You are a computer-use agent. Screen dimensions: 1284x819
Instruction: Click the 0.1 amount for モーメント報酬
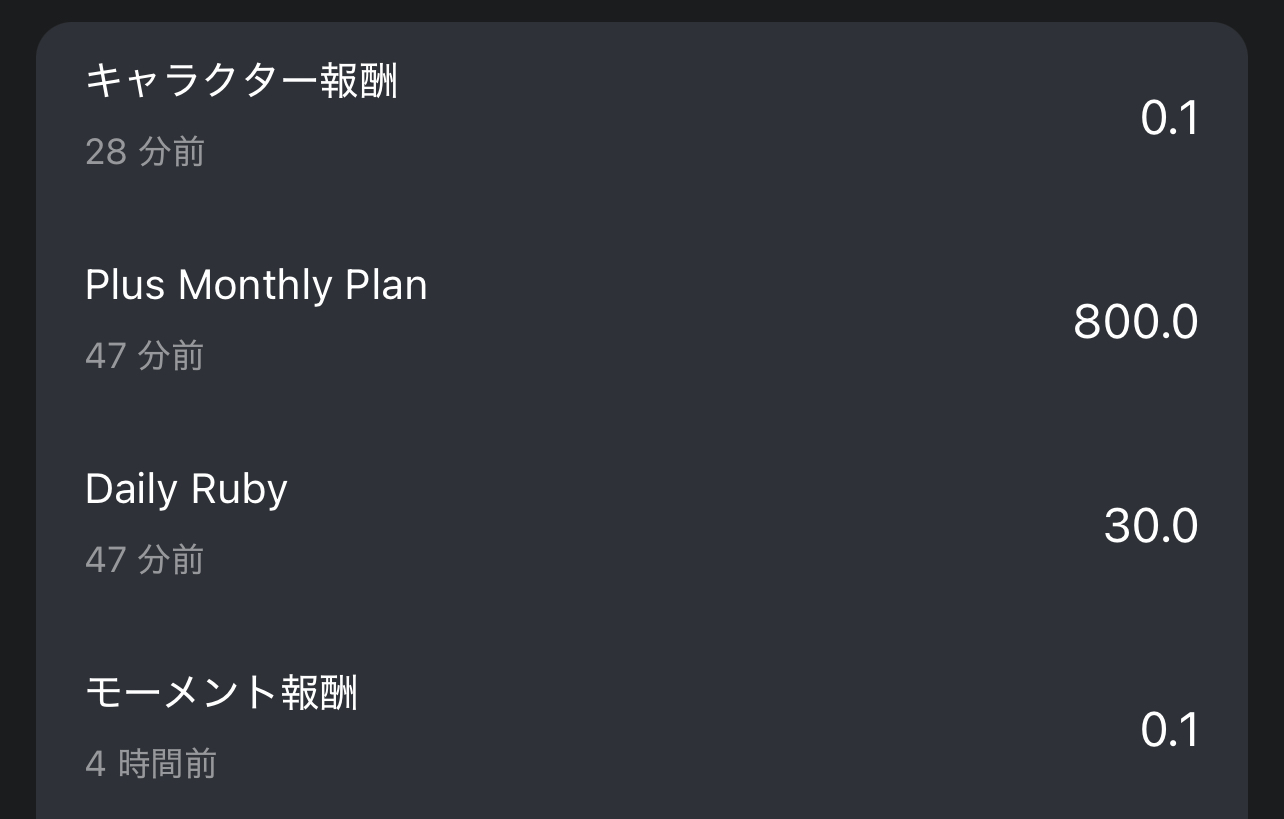1168,731
